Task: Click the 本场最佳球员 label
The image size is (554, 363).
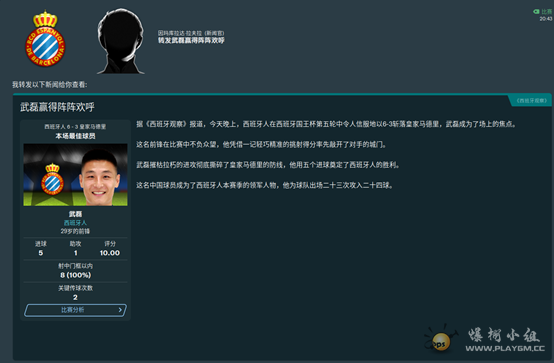Action: (x=75, y=136)
